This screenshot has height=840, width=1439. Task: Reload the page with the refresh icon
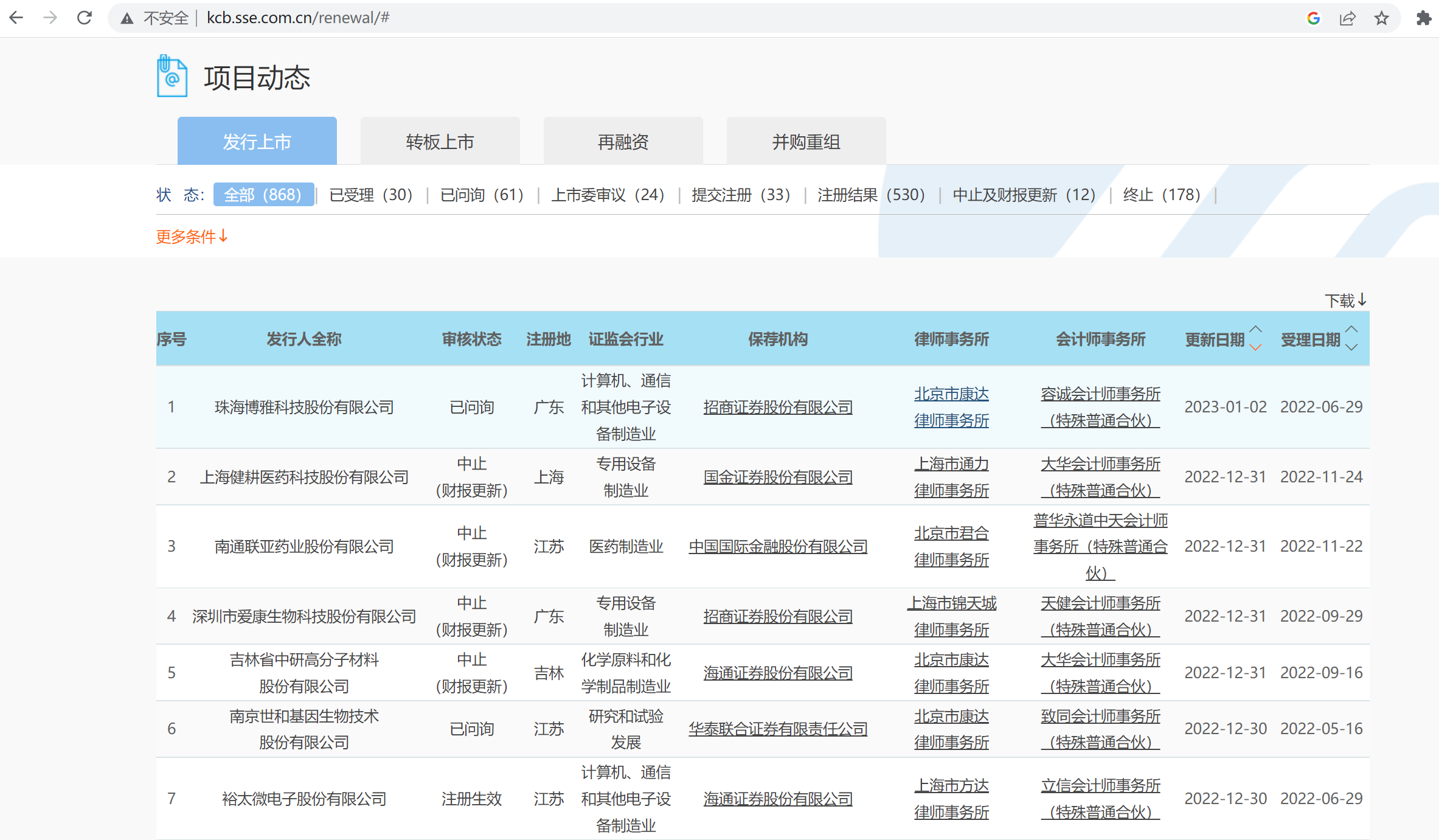pos(85,18)
